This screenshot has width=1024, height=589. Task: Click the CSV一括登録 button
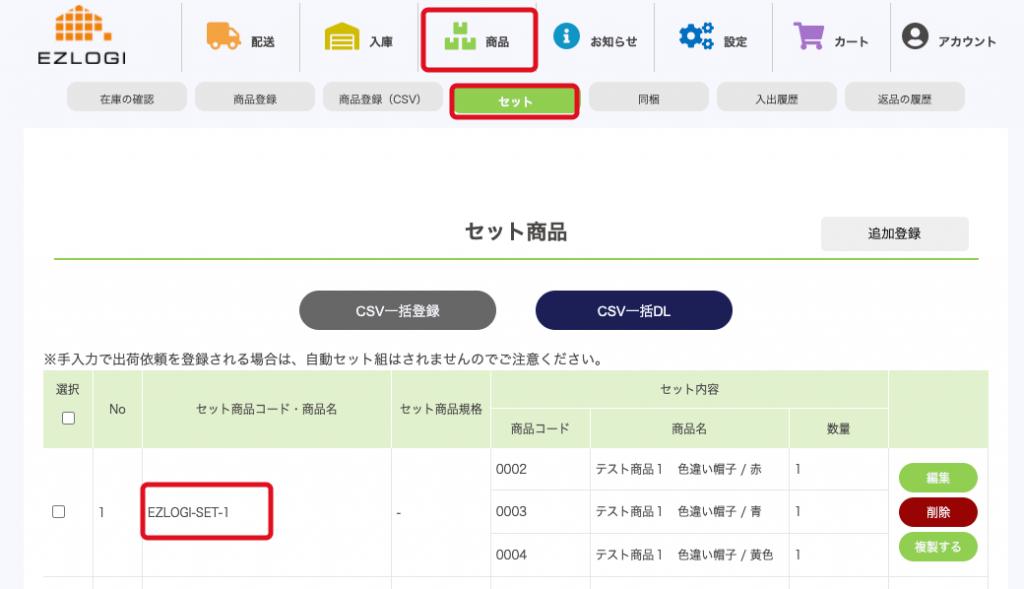coord(398,311)
